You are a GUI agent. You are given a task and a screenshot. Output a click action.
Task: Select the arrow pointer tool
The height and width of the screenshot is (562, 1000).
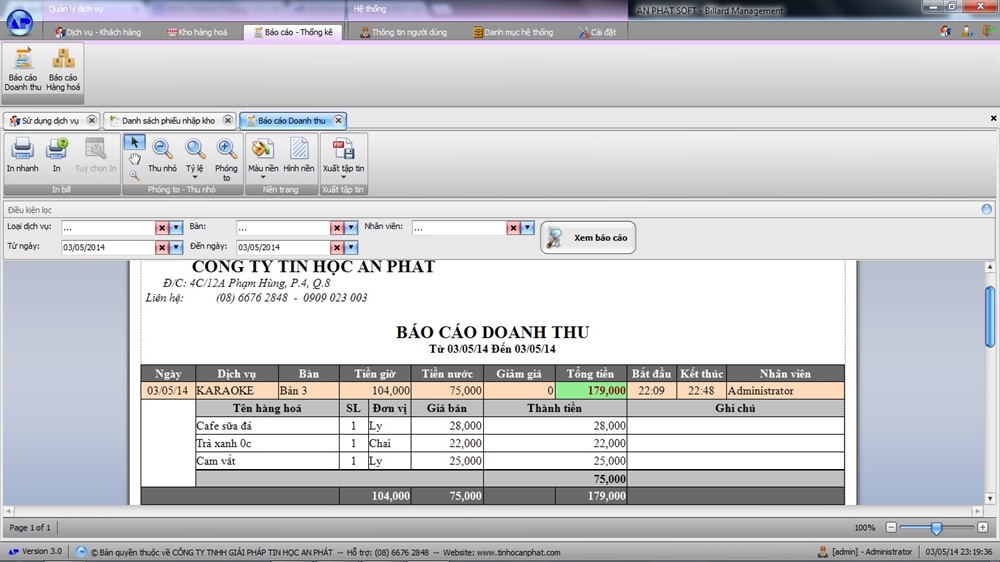pos(135,142)
